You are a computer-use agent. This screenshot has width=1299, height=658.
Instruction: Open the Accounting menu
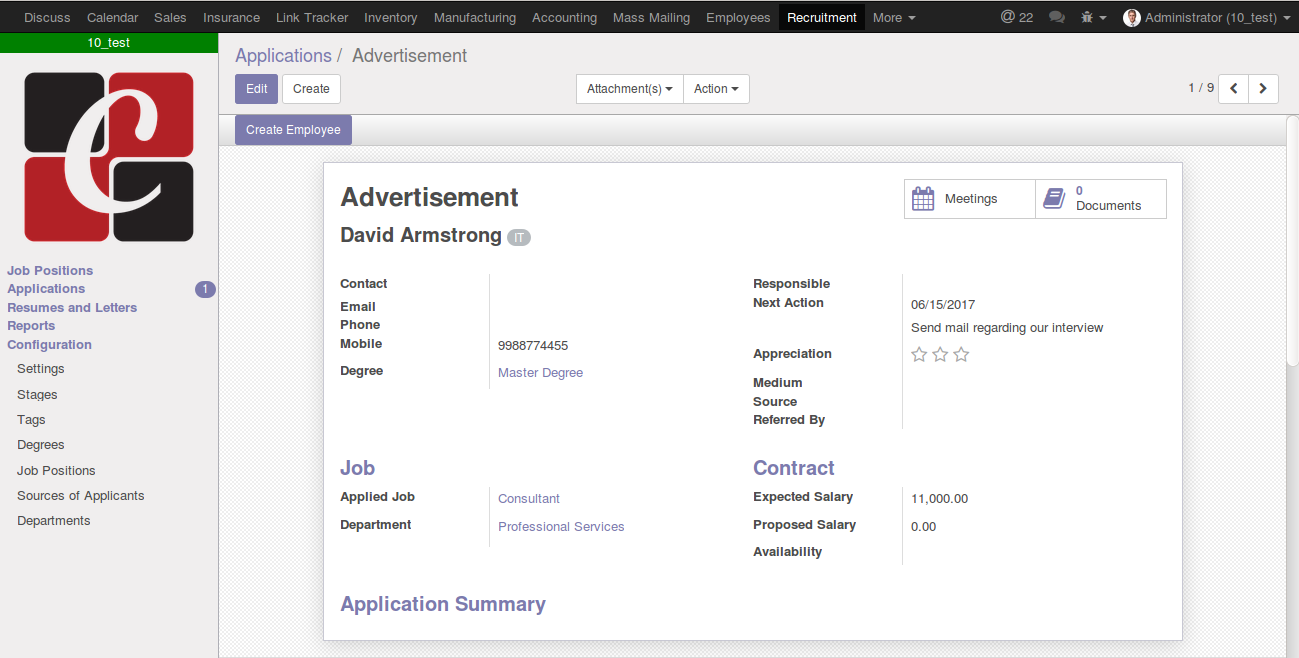pyautogui.click(x=564, y=18)
